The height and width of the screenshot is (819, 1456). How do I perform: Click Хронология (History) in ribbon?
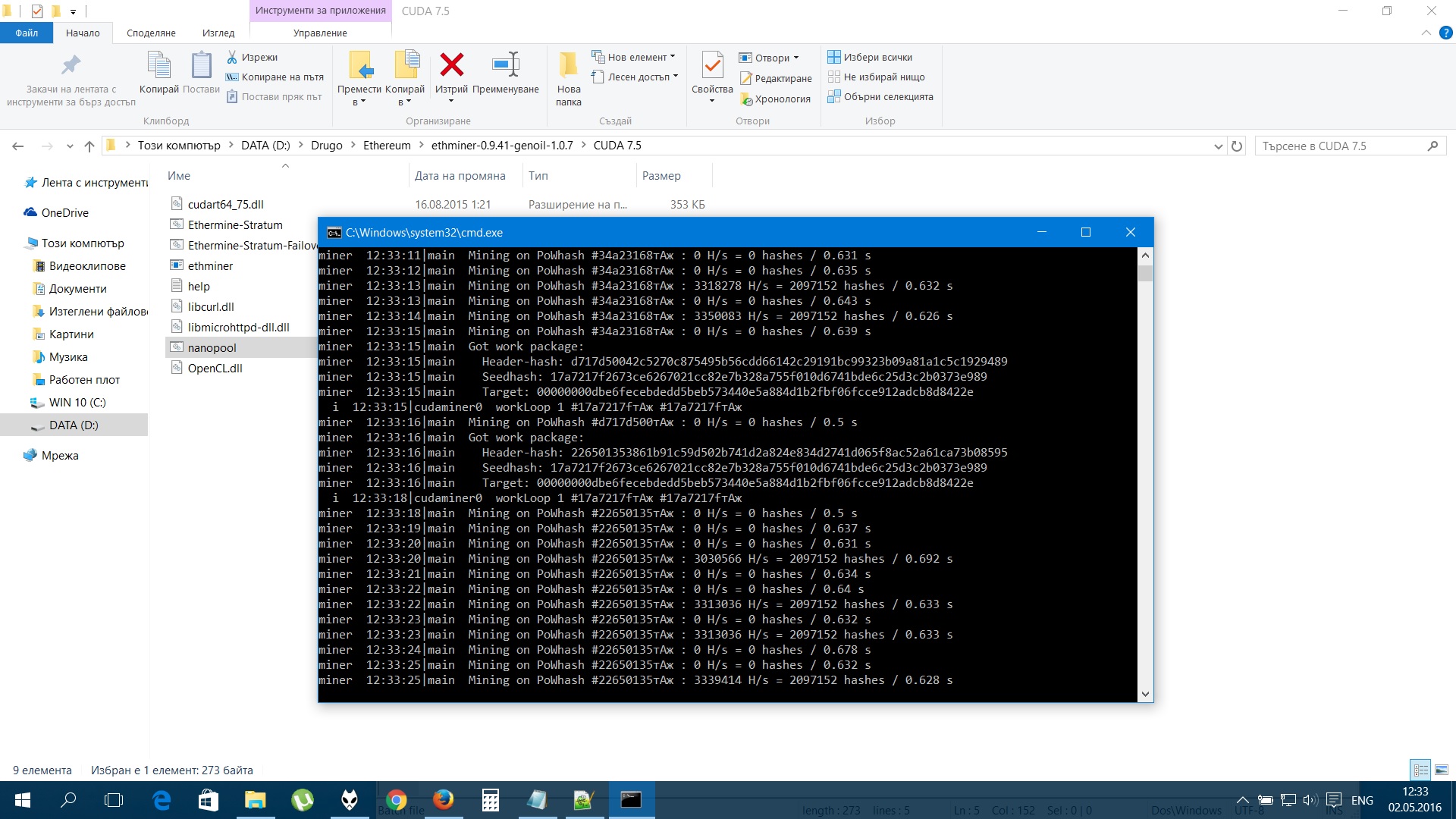775,99
